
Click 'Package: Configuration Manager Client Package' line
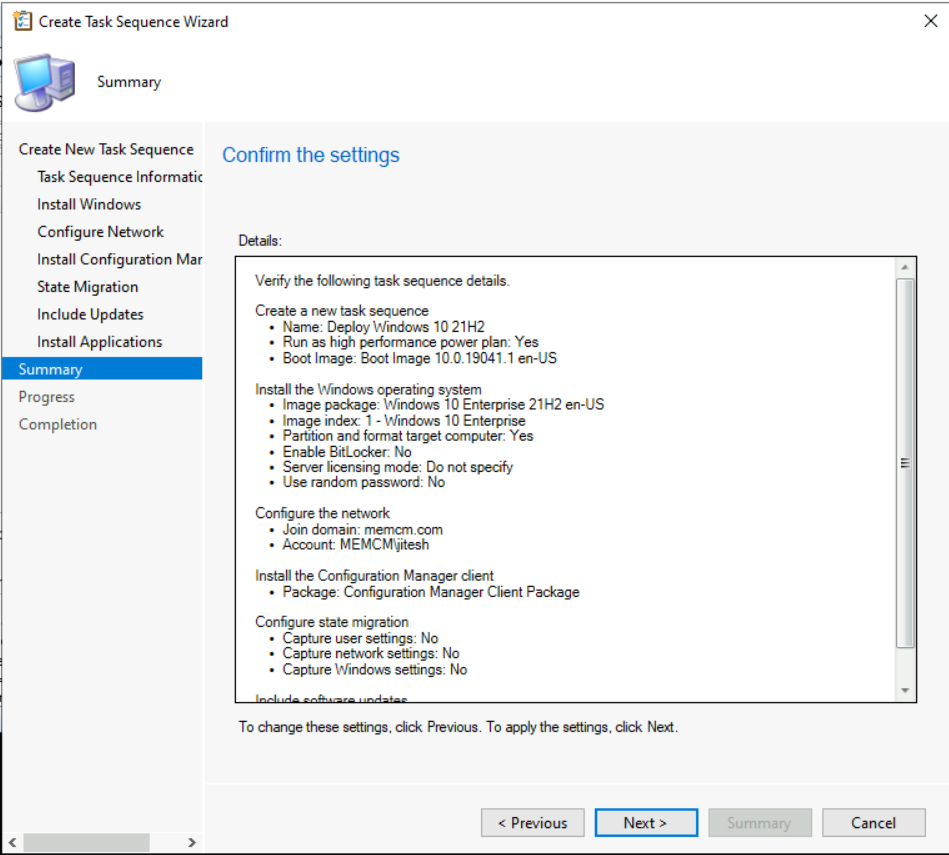(431, 592)
